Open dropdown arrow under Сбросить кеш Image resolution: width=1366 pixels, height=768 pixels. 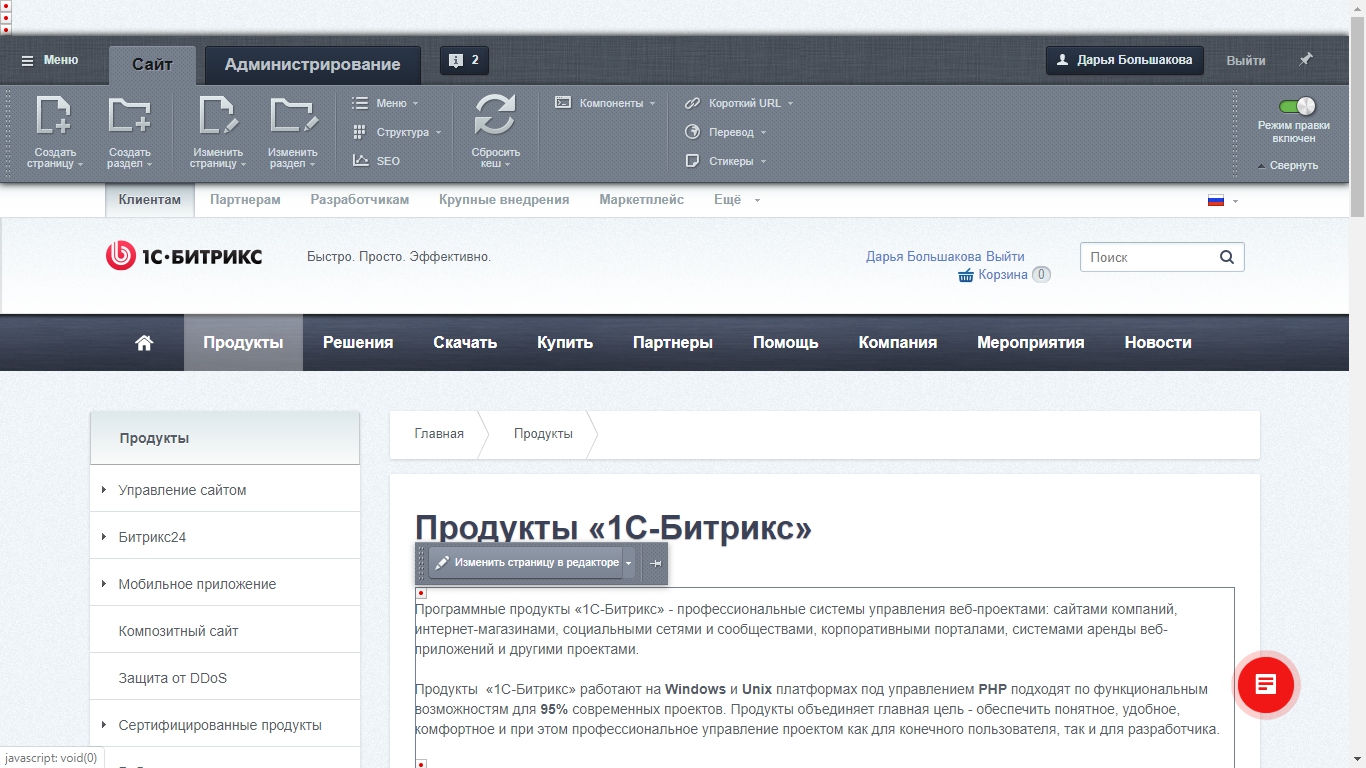507,164
